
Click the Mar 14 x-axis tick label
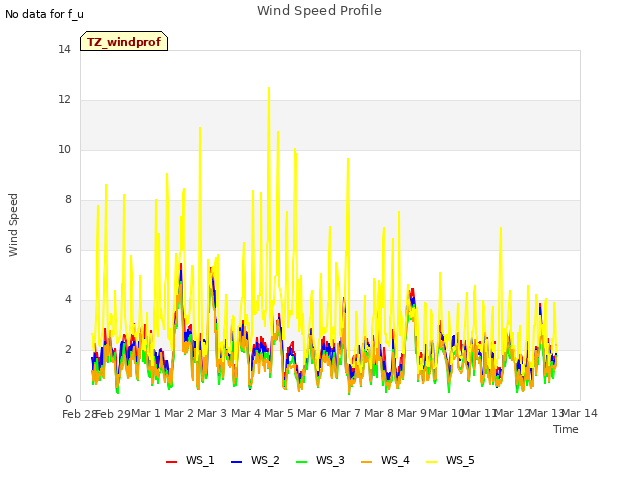[x=580, y=413]
